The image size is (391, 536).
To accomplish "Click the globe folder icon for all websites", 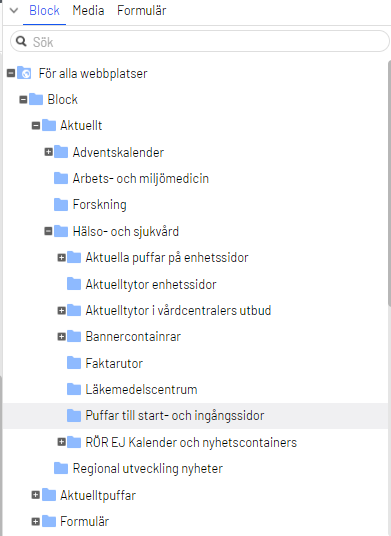I will [24, 73].
